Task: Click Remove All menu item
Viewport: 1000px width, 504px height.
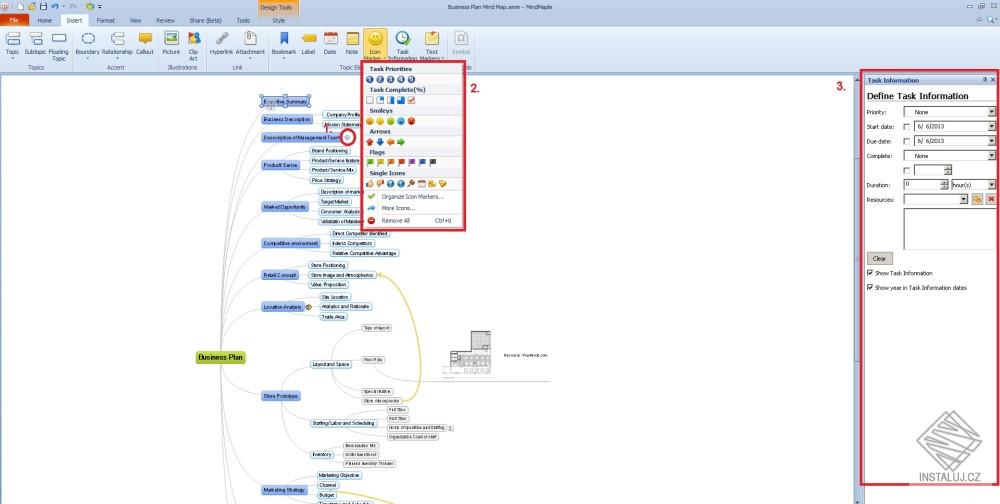Action: click(413, 220)
